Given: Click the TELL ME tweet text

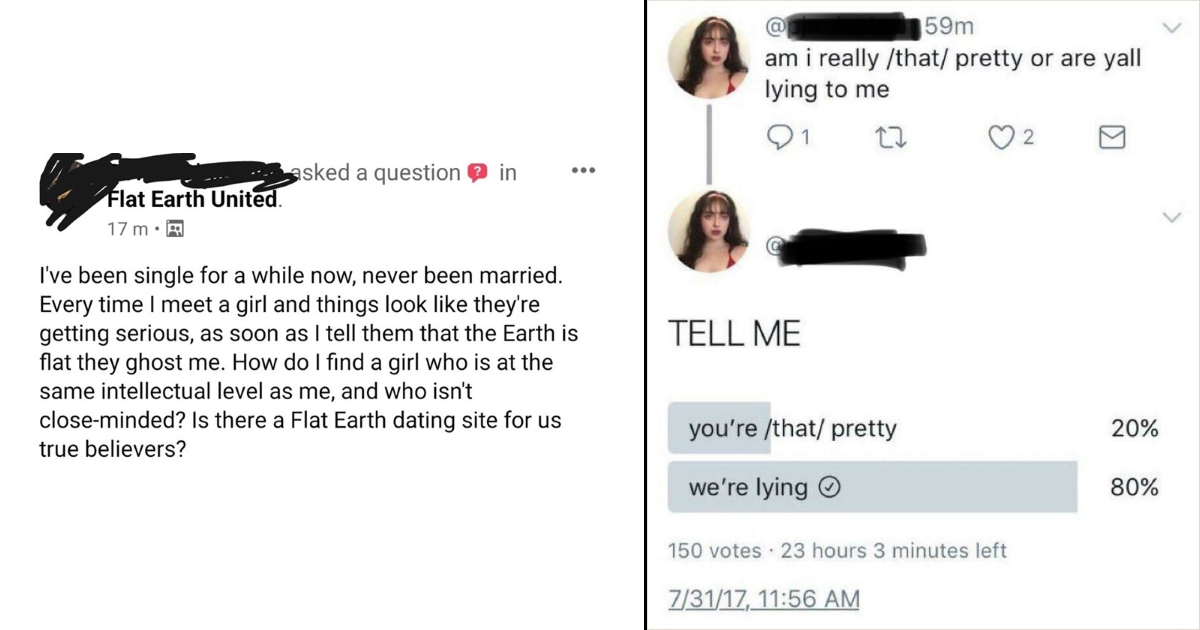Looking at the screenshot, I should tap(734, 335).
